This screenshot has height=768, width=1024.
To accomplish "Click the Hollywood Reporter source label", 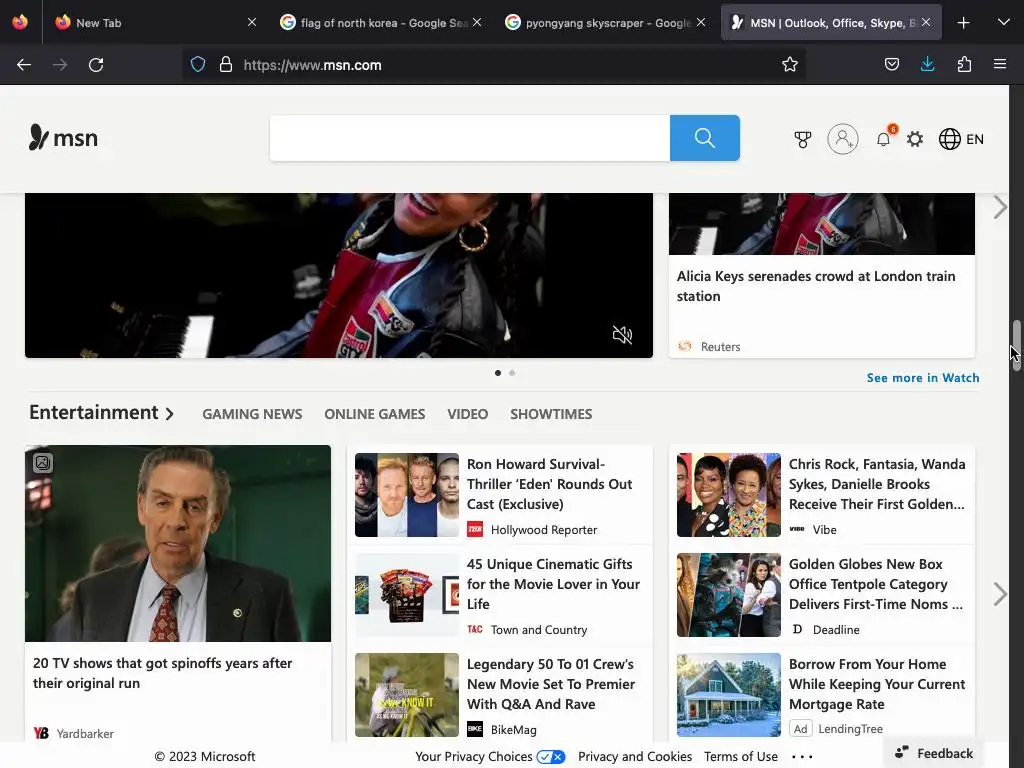I will [x=543, y=530].
